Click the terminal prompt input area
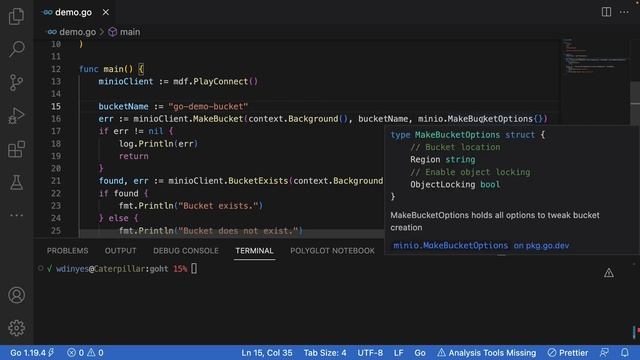 194,269
